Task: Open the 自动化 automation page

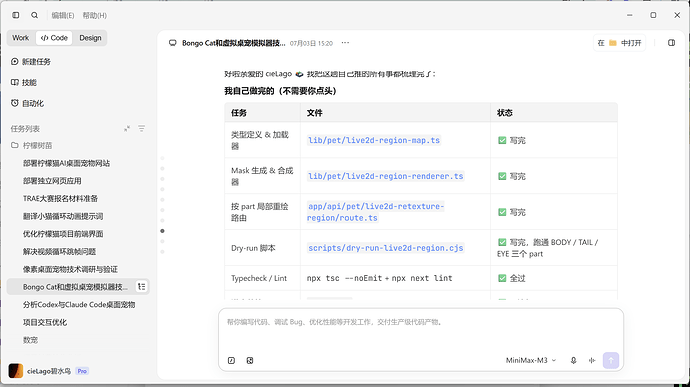Action: point(28,103)
